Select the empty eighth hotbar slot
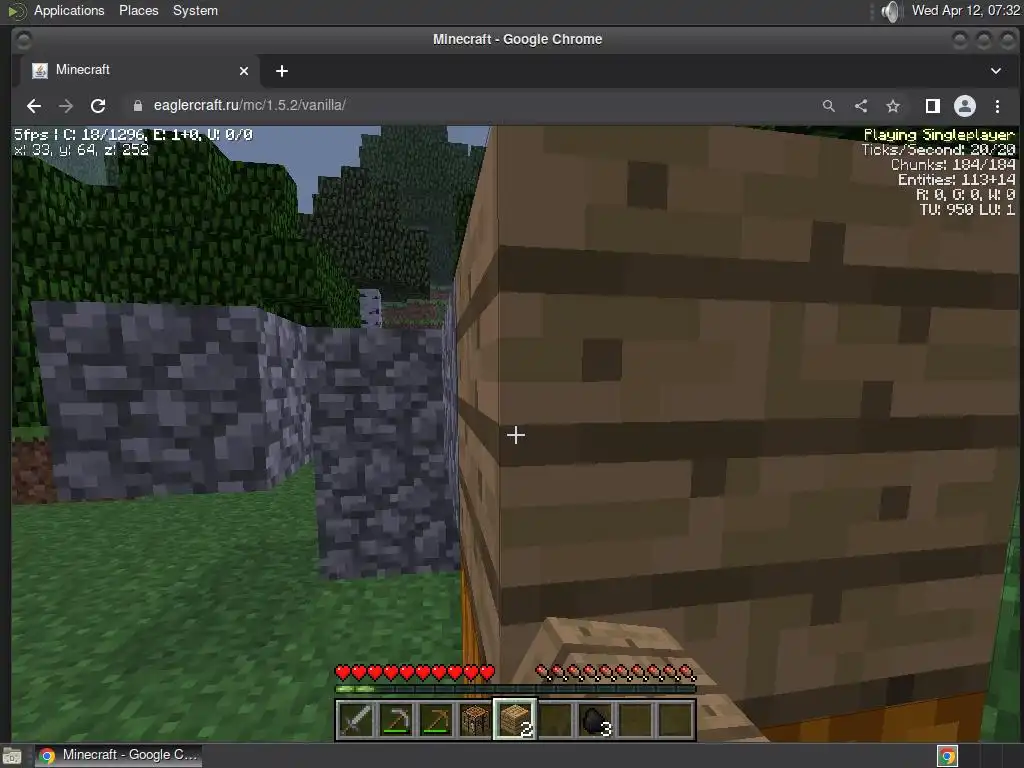The width and height of the screenshot is (1024, 768). click(635, 720)
